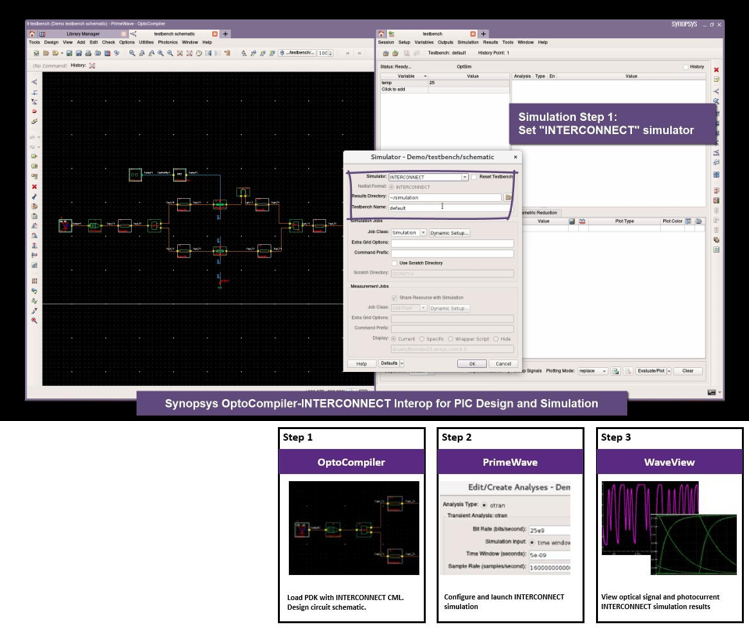Open Measurement Jobs Job Class dropdown
749x629 pixels.
pos(409,308)
